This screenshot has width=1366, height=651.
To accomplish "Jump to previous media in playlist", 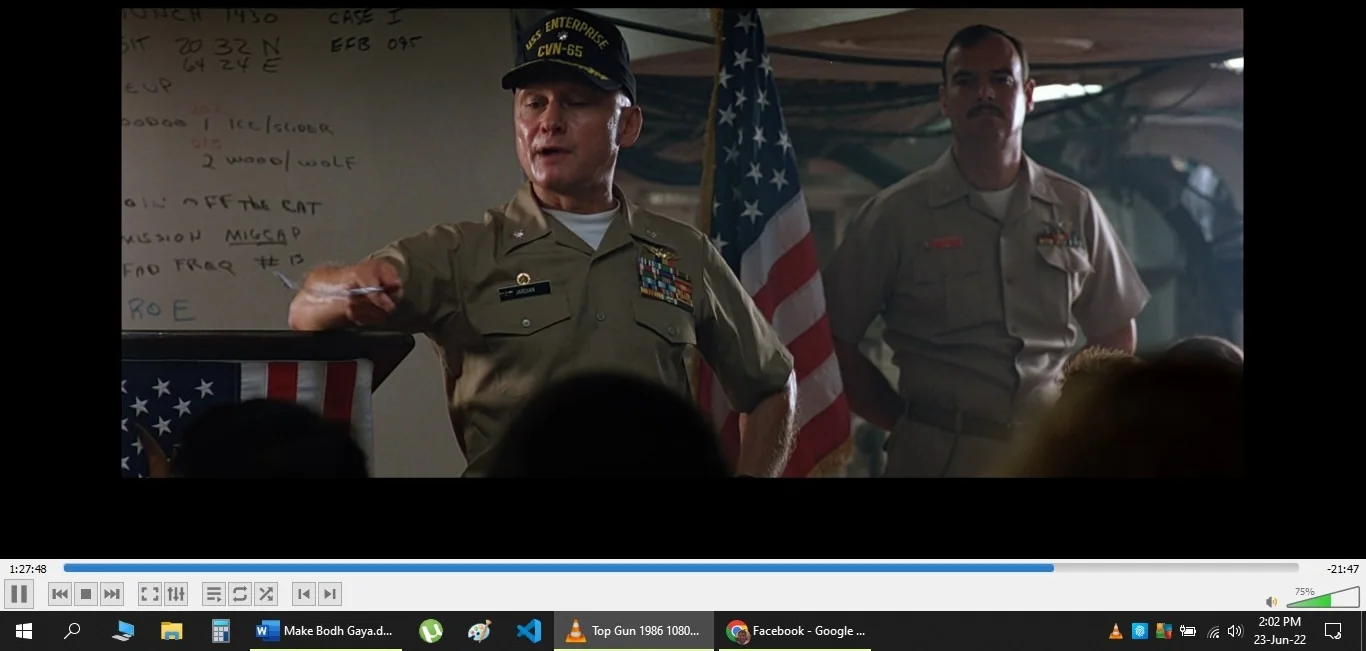I will [60, 594].
